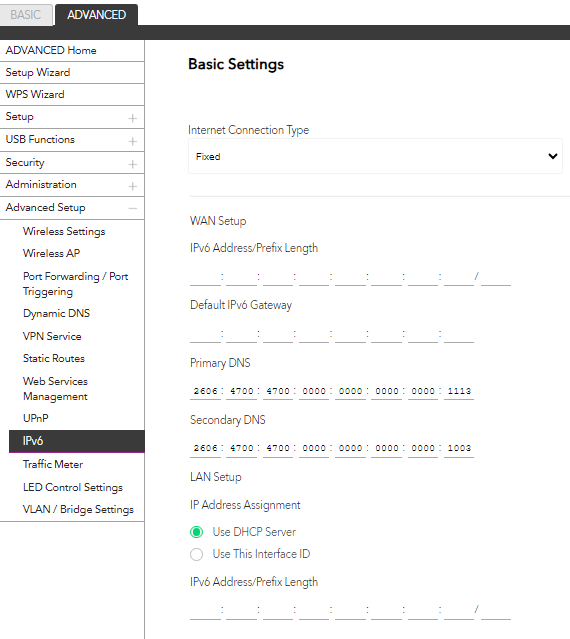The width and height of the screenshot is (570, 639).
Task: Expand the Administration plus icon
Action: [x=132, y=186]
